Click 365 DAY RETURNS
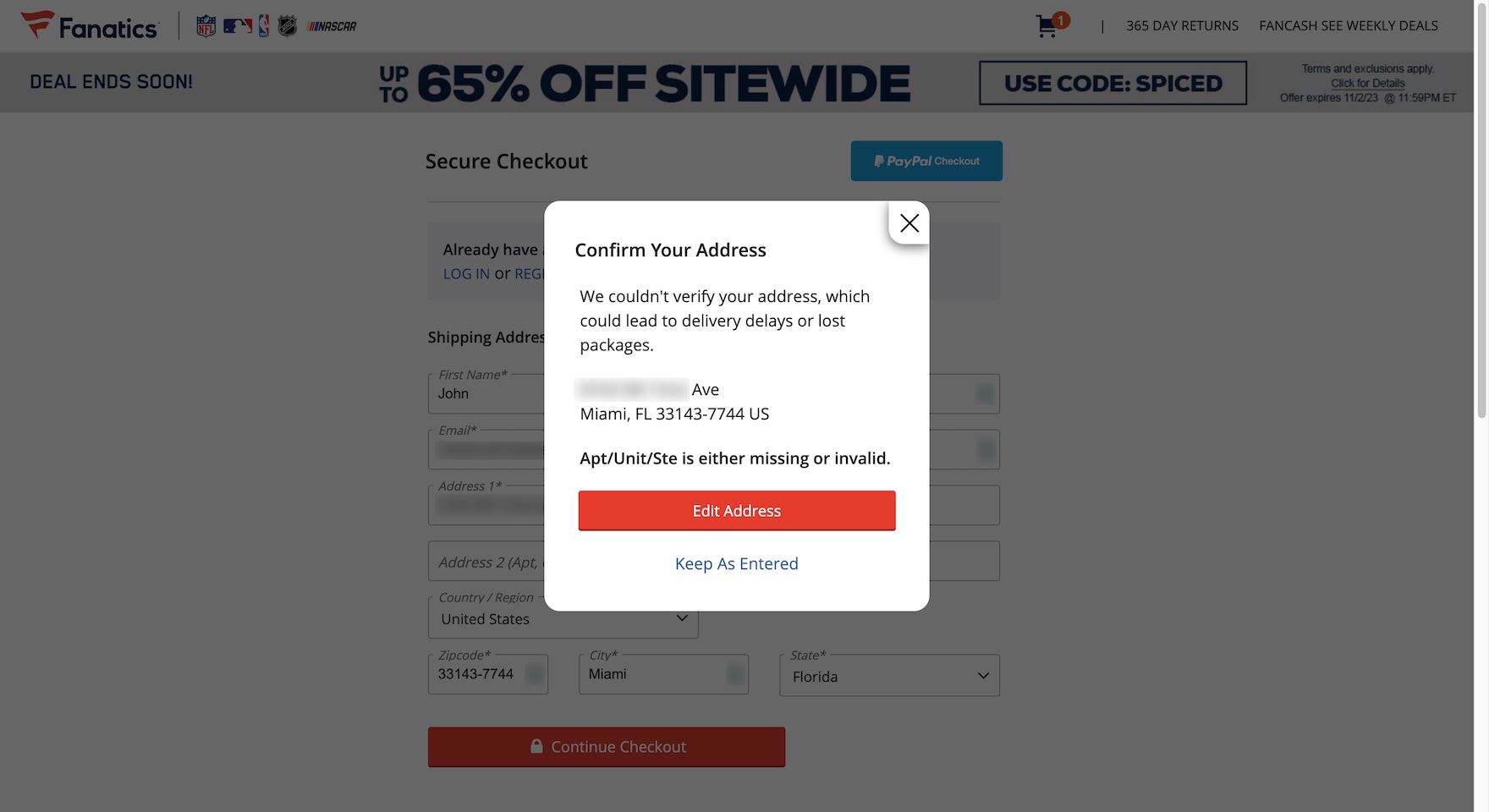The width and height of the screenshot is (1489, 812). [1182, 25]
